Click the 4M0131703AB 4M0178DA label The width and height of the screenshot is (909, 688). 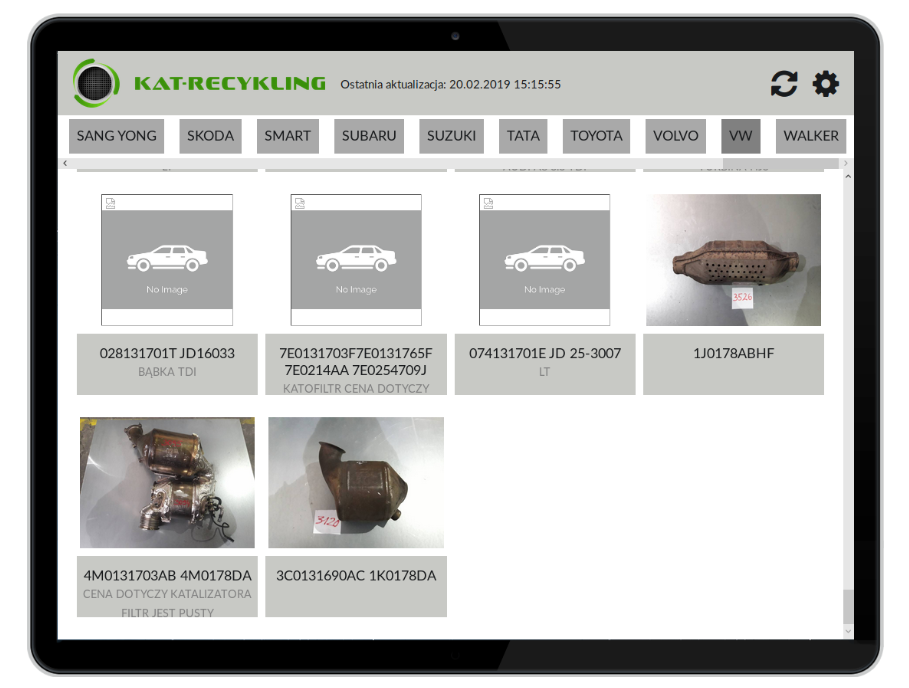[x=167, y=576]
